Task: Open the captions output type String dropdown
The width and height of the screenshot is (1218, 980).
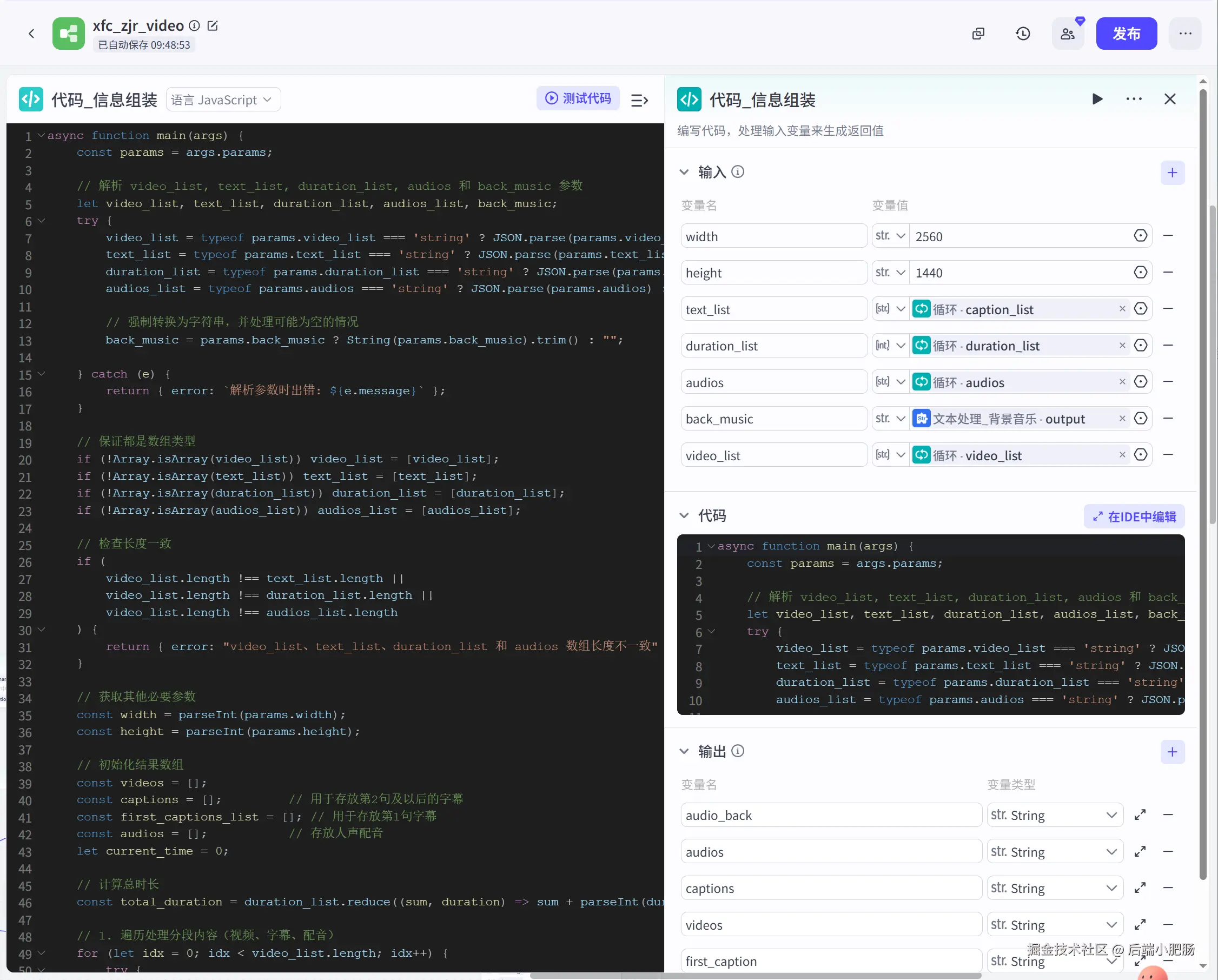Action: [x=1054, y=888]
